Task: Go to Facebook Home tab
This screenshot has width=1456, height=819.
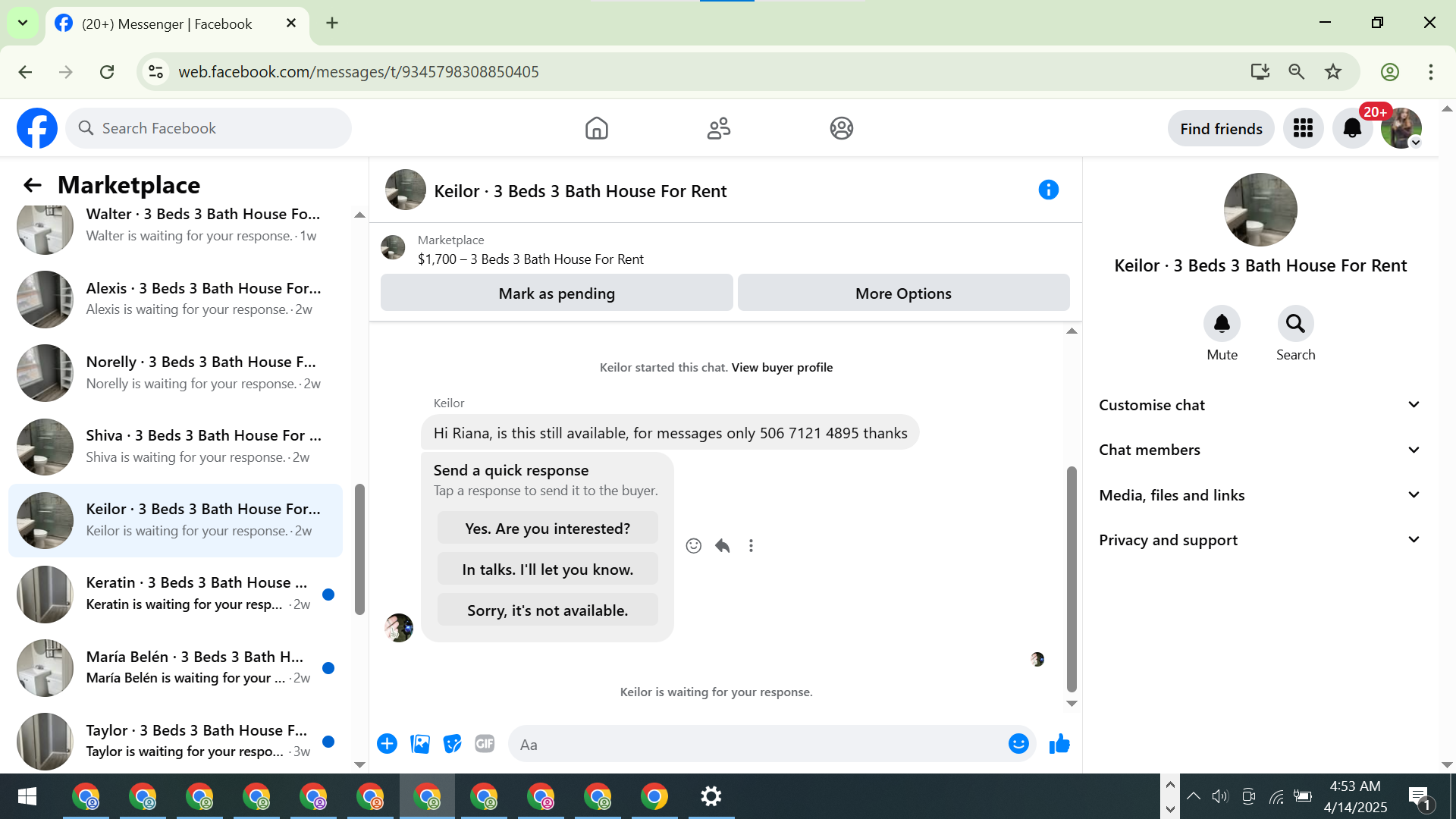Action: (x=597, y=128)
